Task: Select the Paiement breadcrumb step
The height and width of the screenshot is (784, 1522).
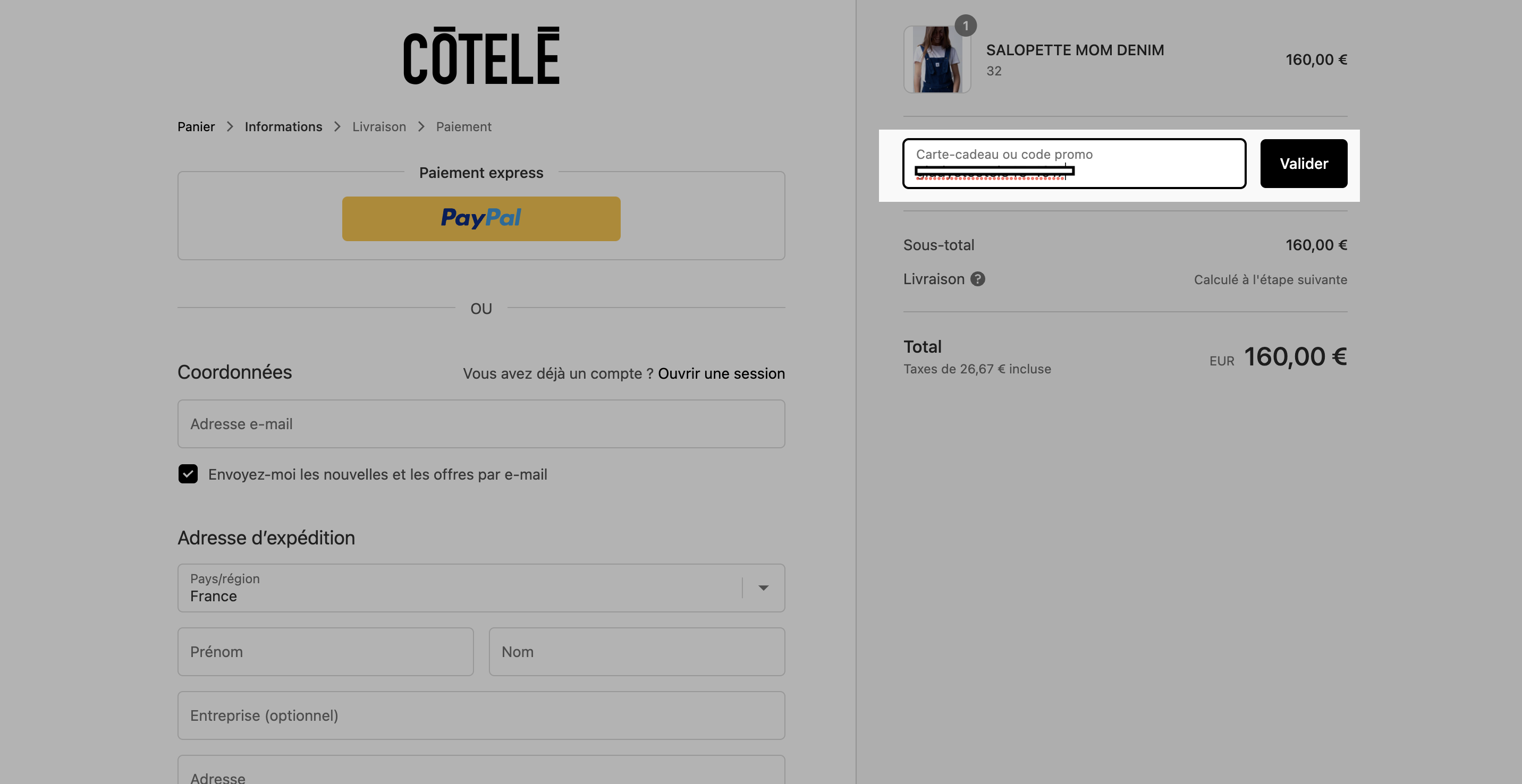Action: pyautogui.click(x=464, y=127)
